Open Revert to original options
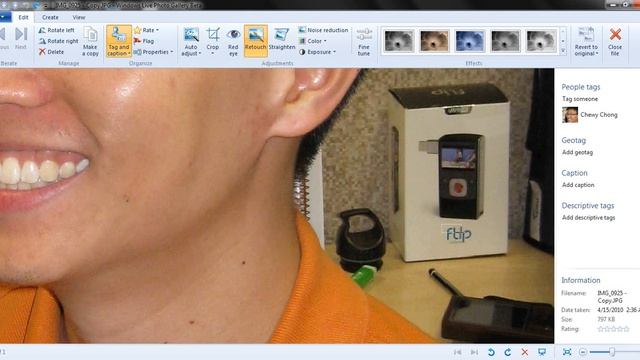Screen dimensions: 640x360 click(586, 41)
